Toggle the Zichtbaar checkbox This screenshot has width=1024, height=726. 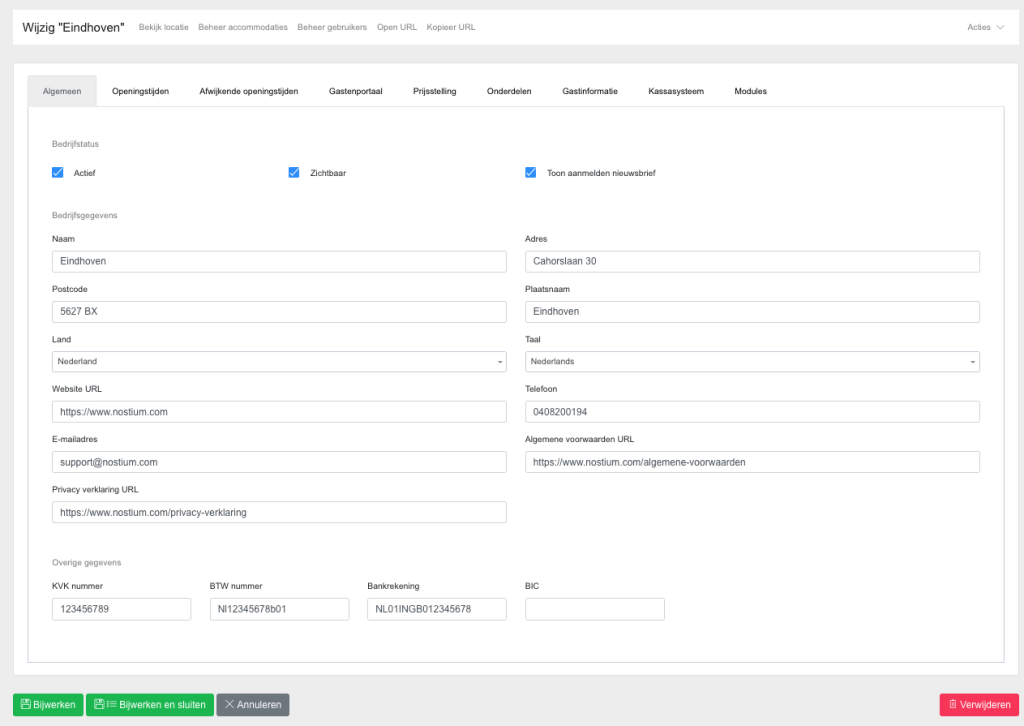pyautogui.click(x=294, y=172)
